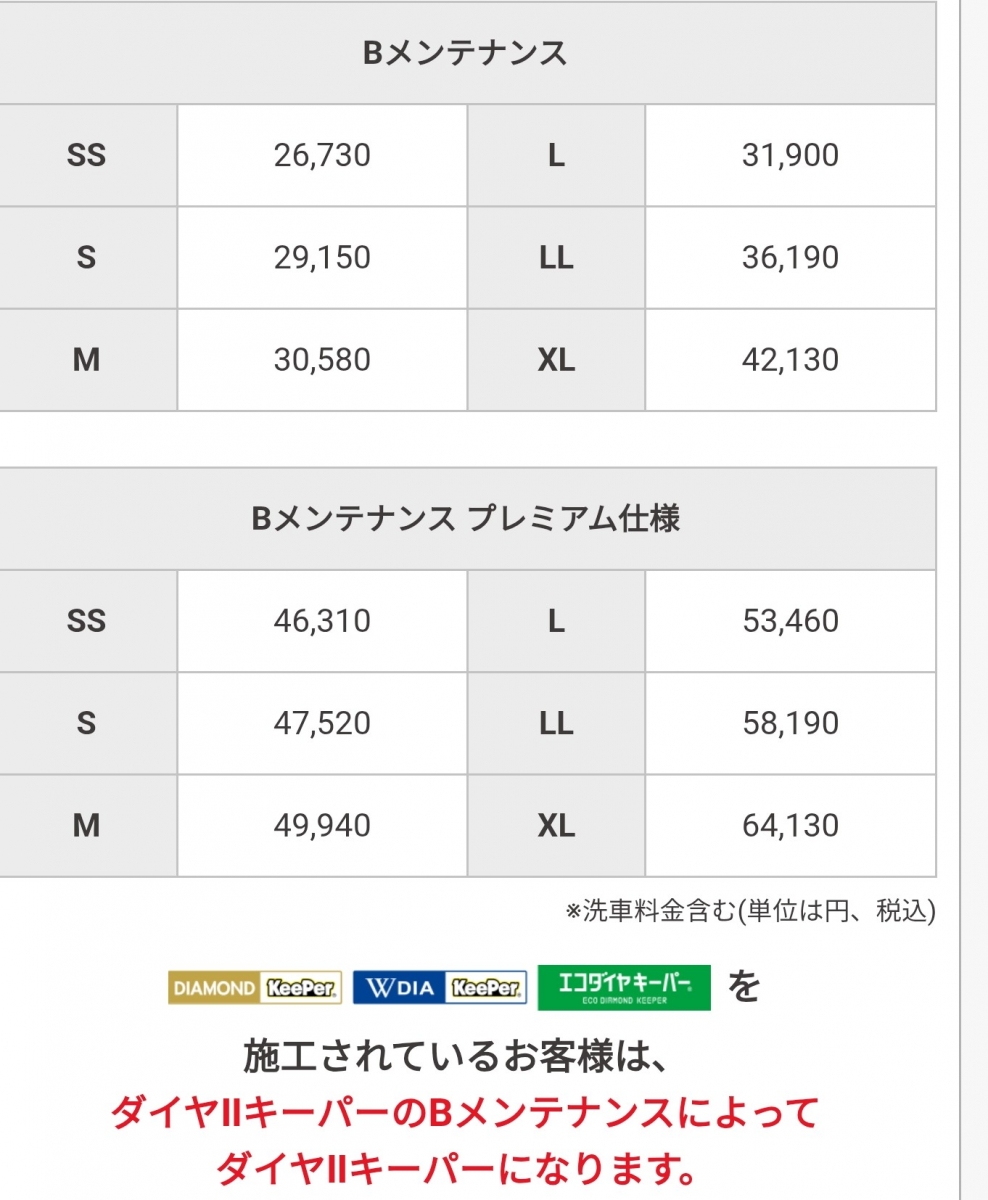Tap the 42,130 price for XL size

coord(791,359)
